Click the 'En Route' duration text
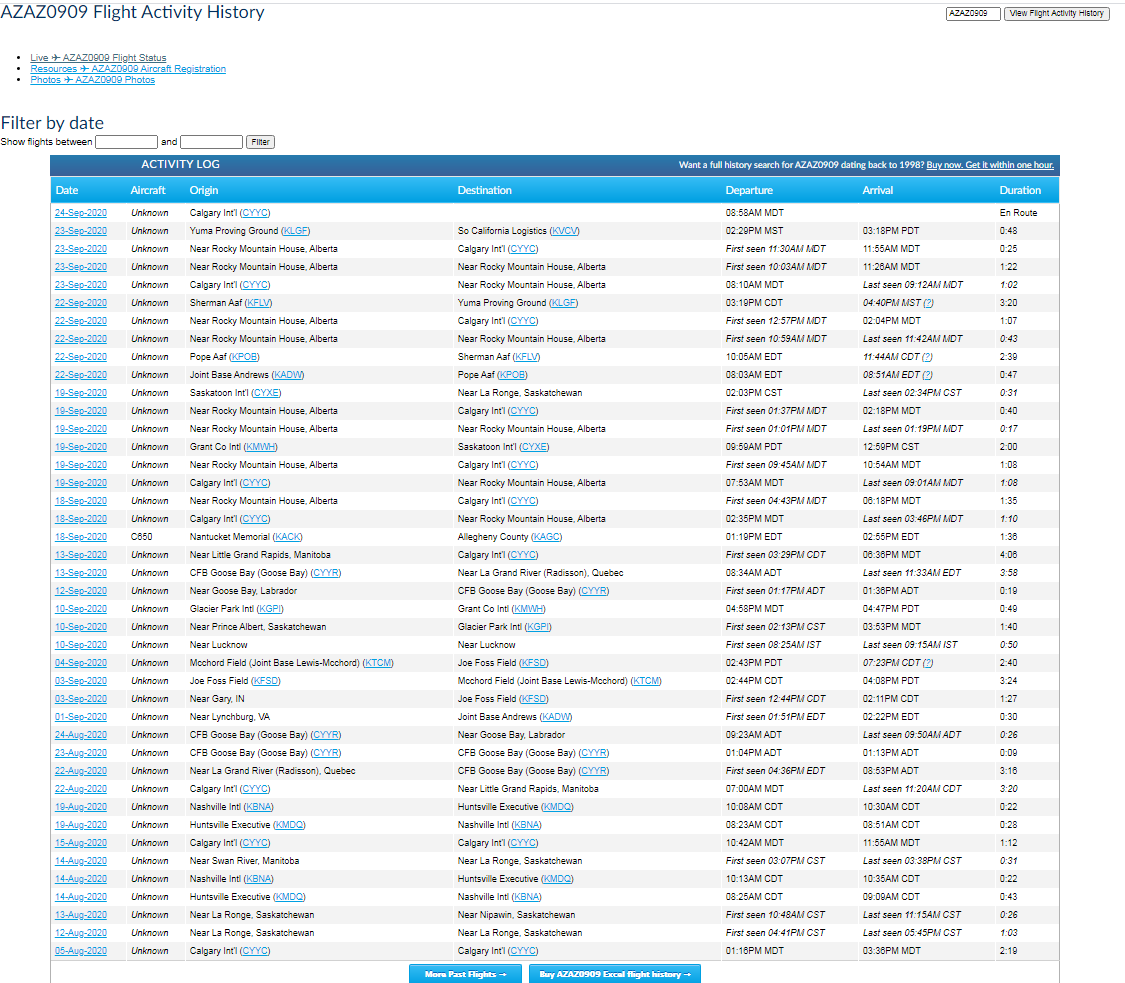 click(x=1018, y=213)
